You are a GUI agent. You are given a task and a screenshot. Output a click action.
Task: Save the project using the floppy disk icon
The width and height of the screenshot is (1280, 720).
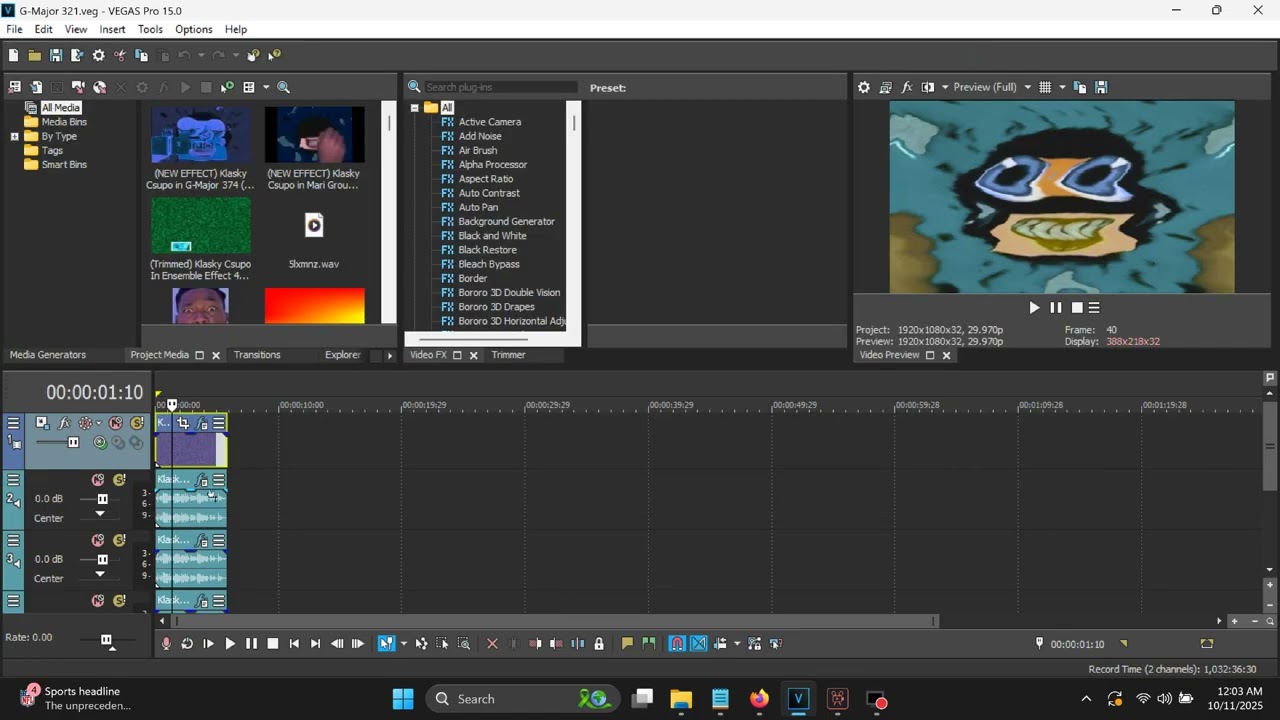56,56
